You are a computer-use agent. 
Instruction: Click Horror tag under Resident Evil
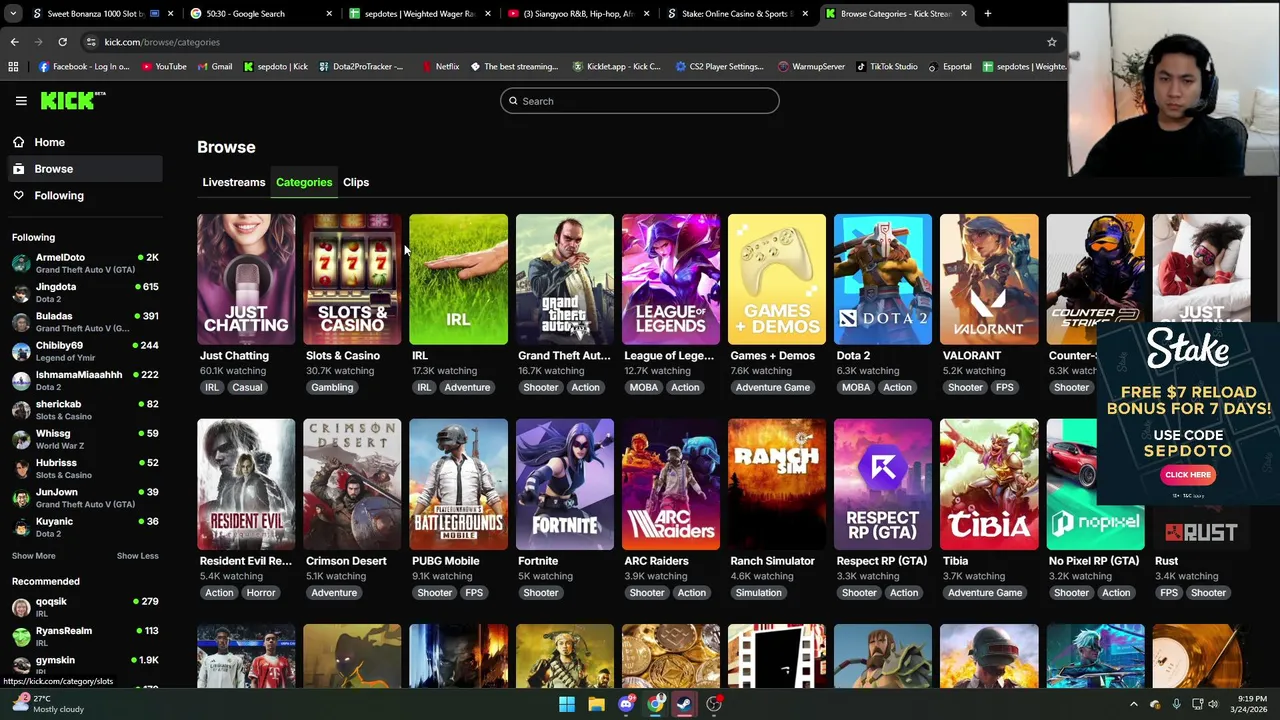261,593
